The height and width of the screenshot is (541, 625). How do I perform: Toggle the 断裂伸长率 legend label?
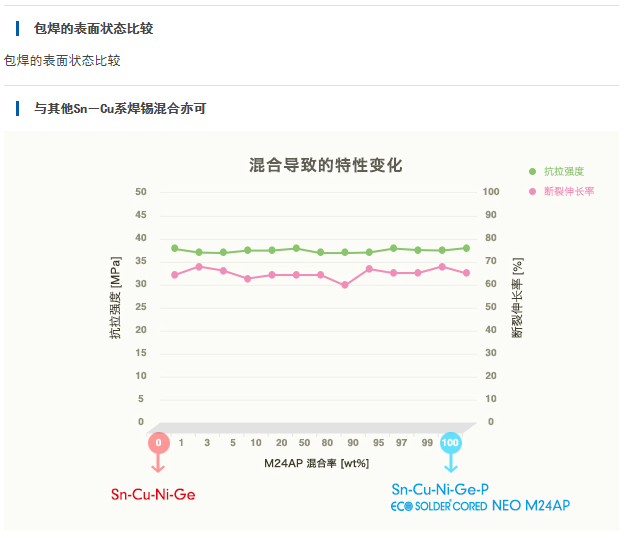(x=568, y=189)
